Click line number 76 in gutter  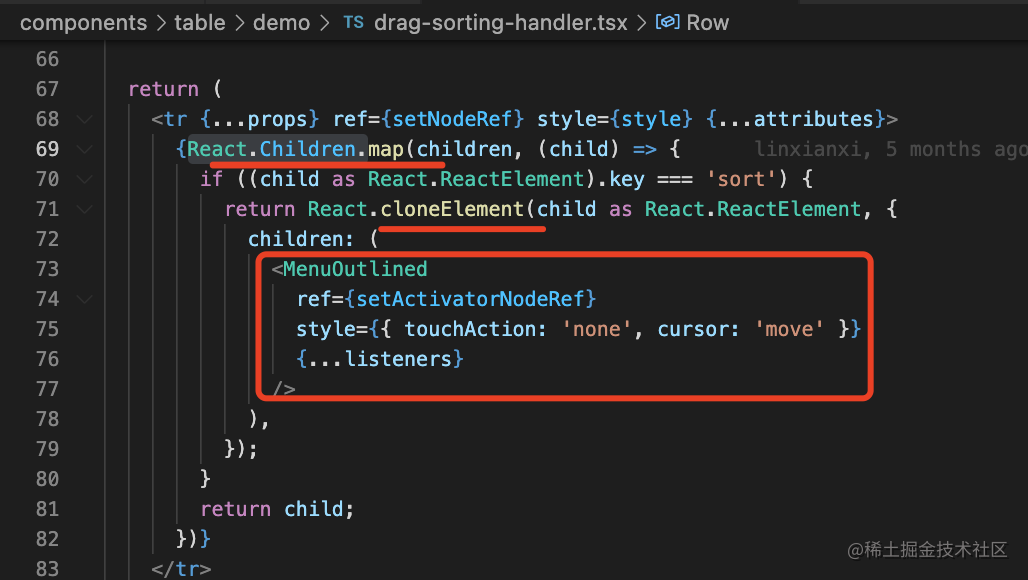47,359
